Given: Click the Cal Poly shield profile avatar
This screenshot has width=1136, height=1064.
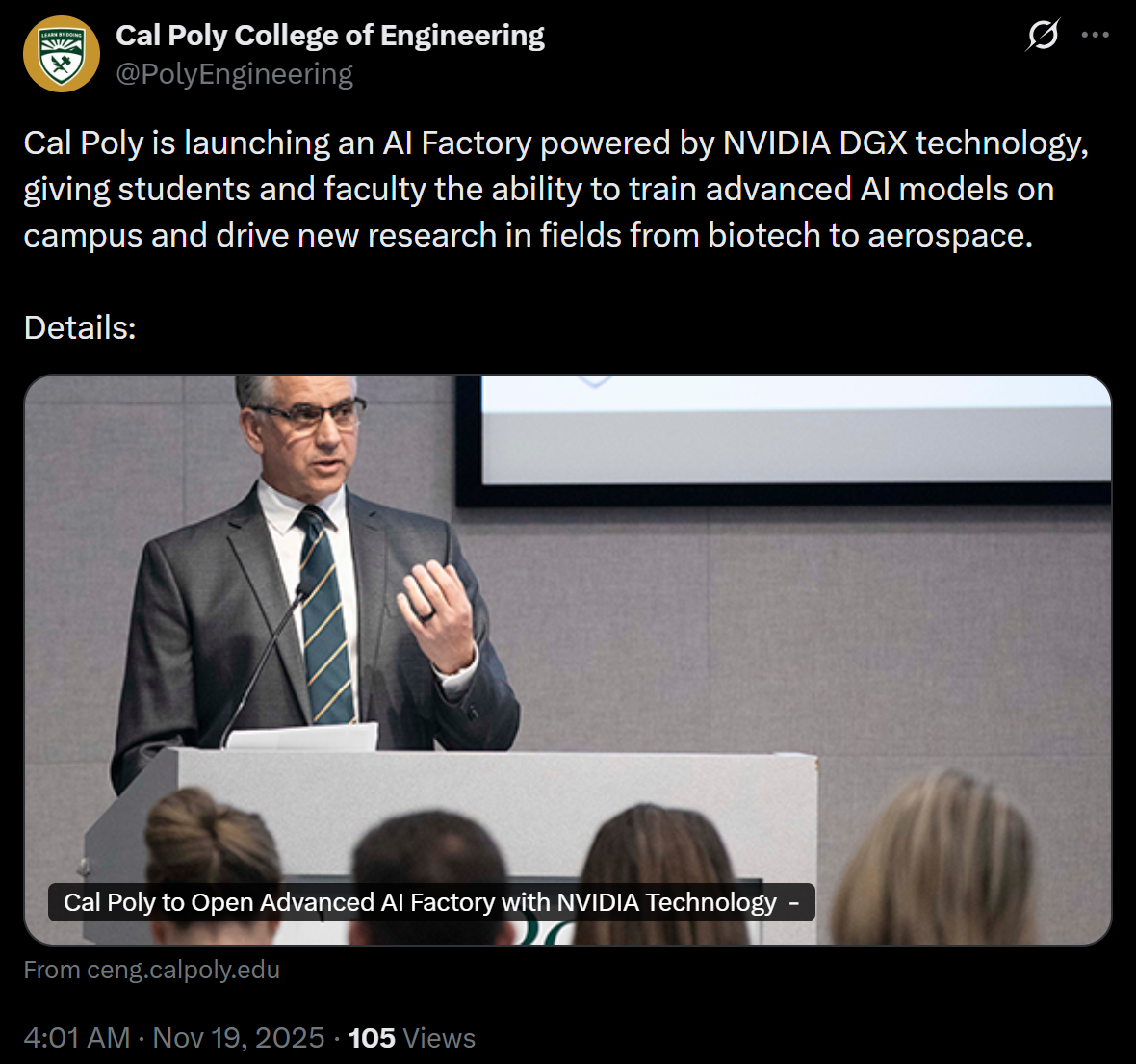Looking at the screenshot, I should pos(61,54).
